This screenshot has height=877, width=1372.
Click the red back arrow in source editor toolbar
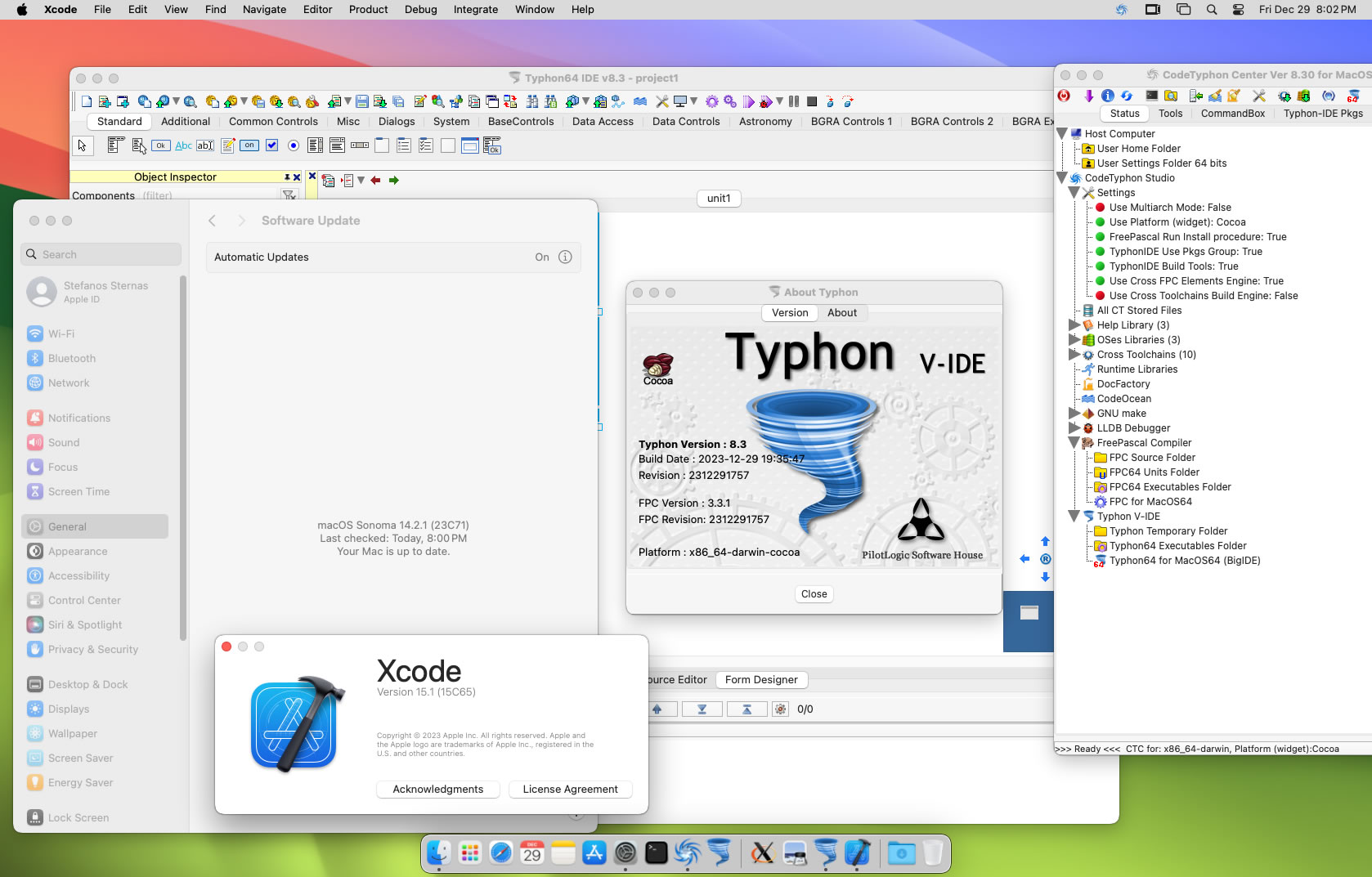(375, 180)
